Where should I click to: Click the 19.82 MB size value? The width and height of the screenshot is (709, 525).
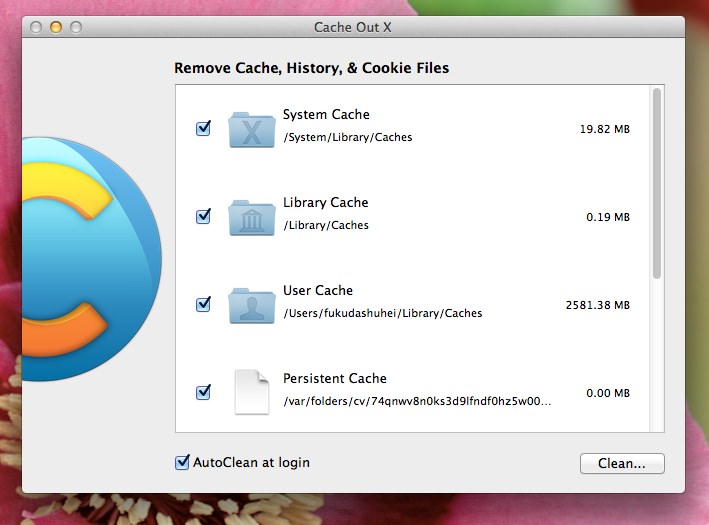pos(605,129)
